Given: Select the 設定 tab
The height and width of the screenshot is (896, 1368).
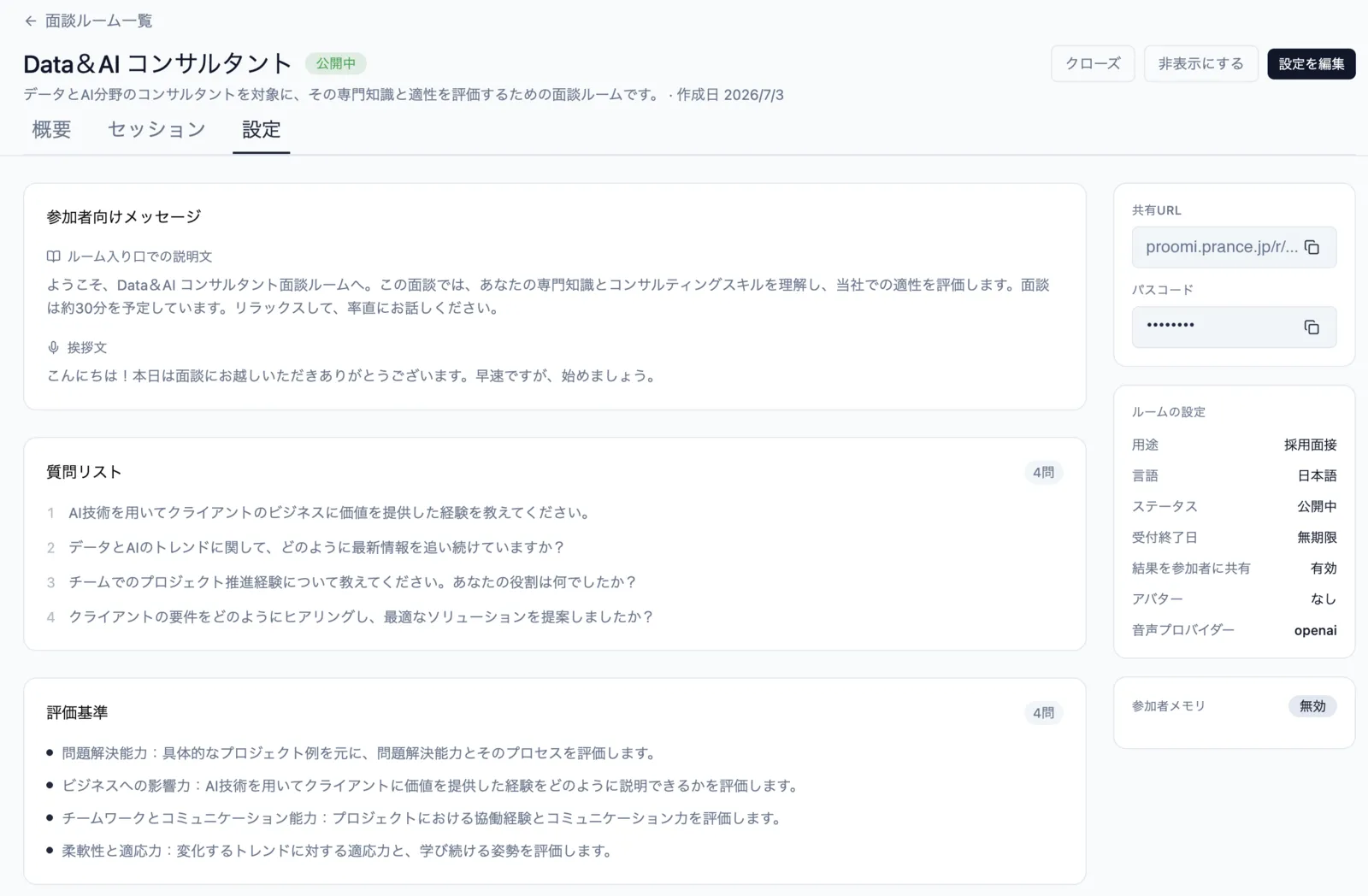Looking at the screenshot, I should [262, 130].
